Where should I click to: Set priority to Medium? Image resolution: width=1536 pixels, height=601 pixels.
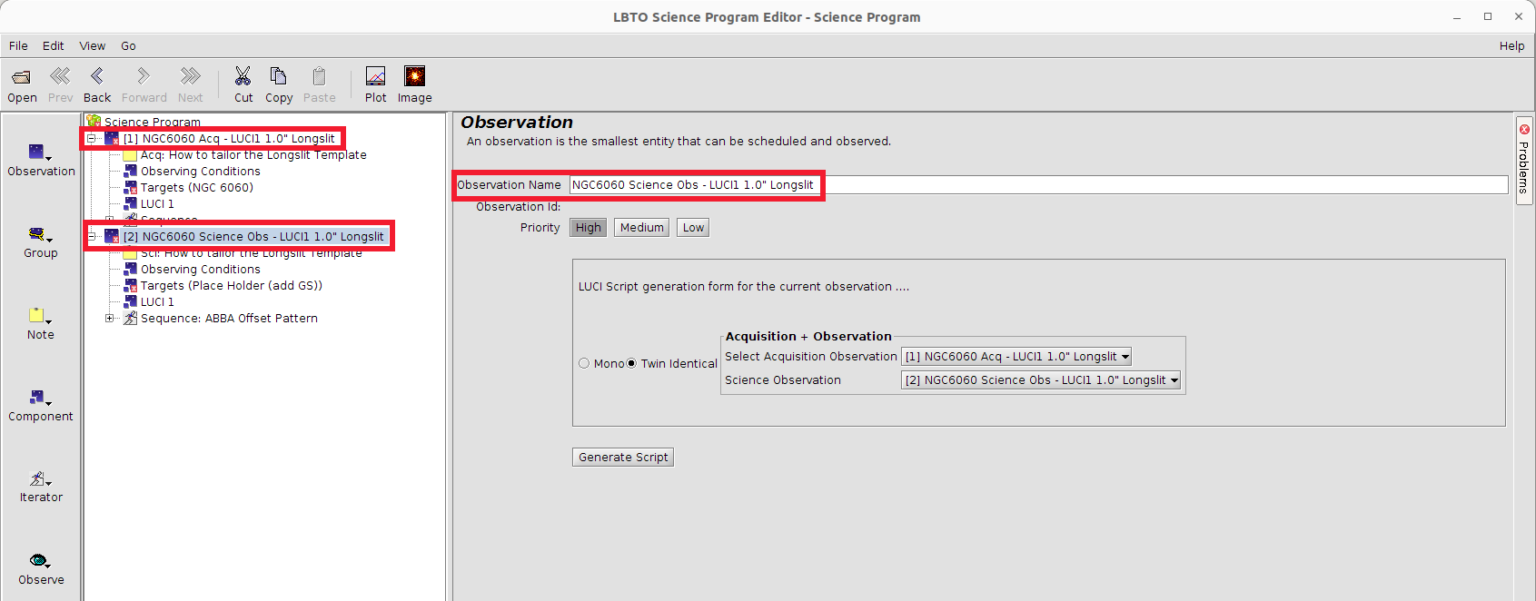point(641,228)
